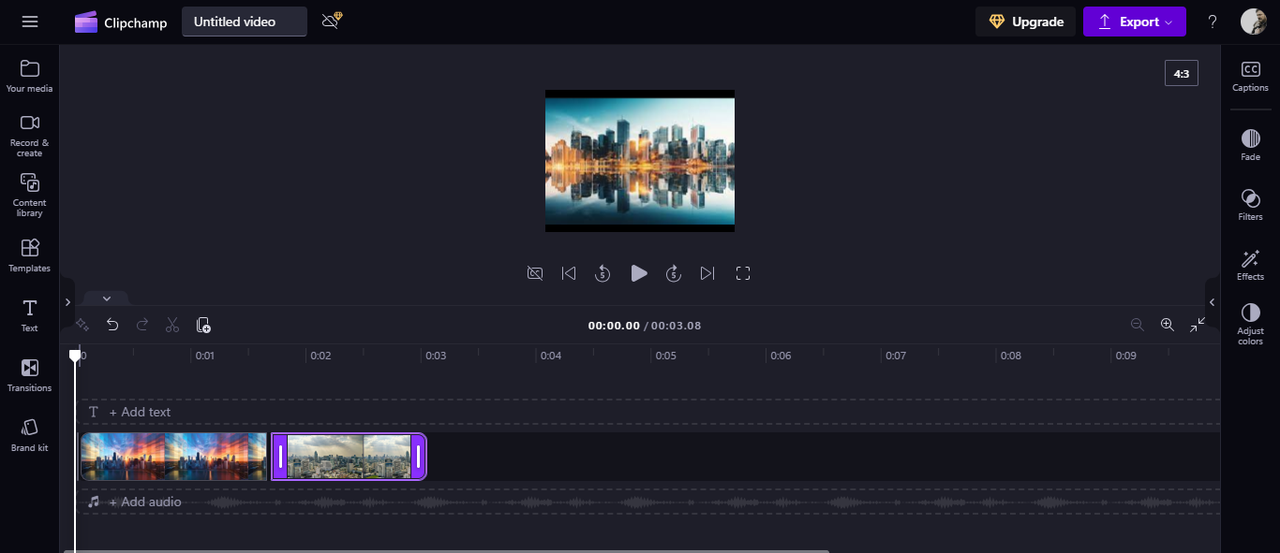Screen dimensions: 1280x553
Task: Click the 0:02 mark on the ruler
Action: pyautogui.click(x=320, y=355)
